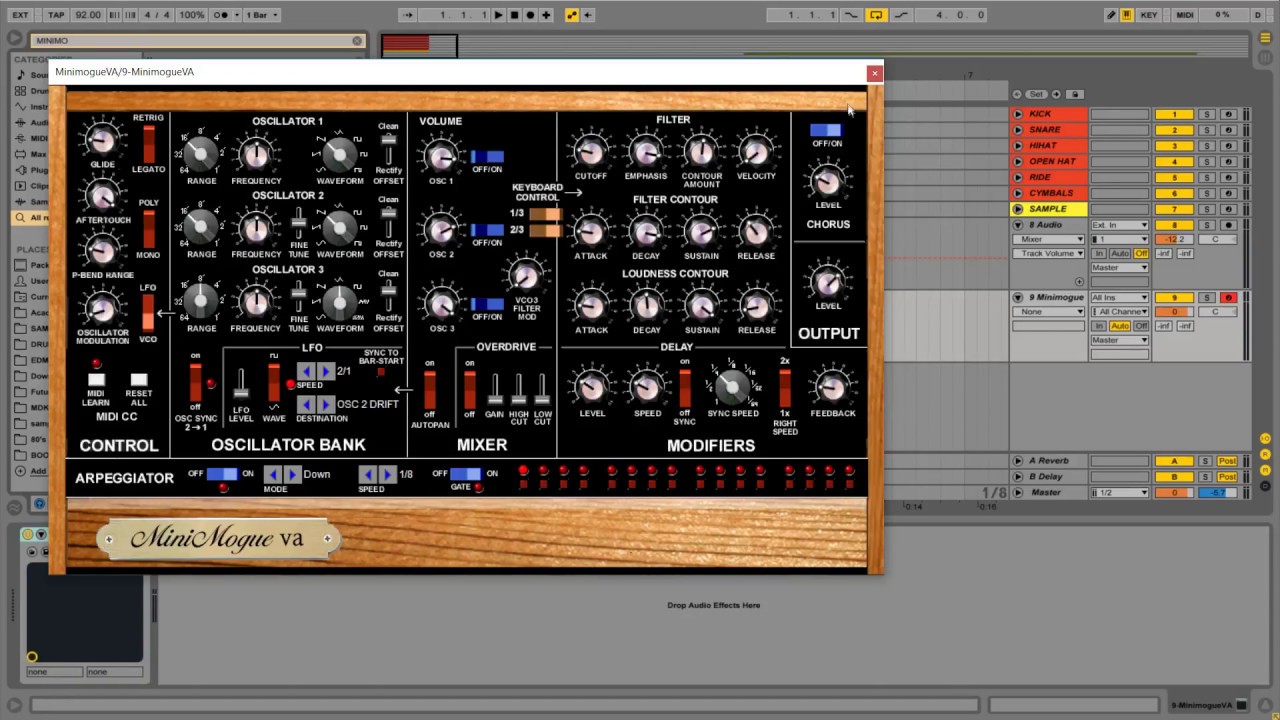Click the filter Emphasis knob
This screenshot has height=720, width=1280.
pyautogui.click(x=646, y=151)
